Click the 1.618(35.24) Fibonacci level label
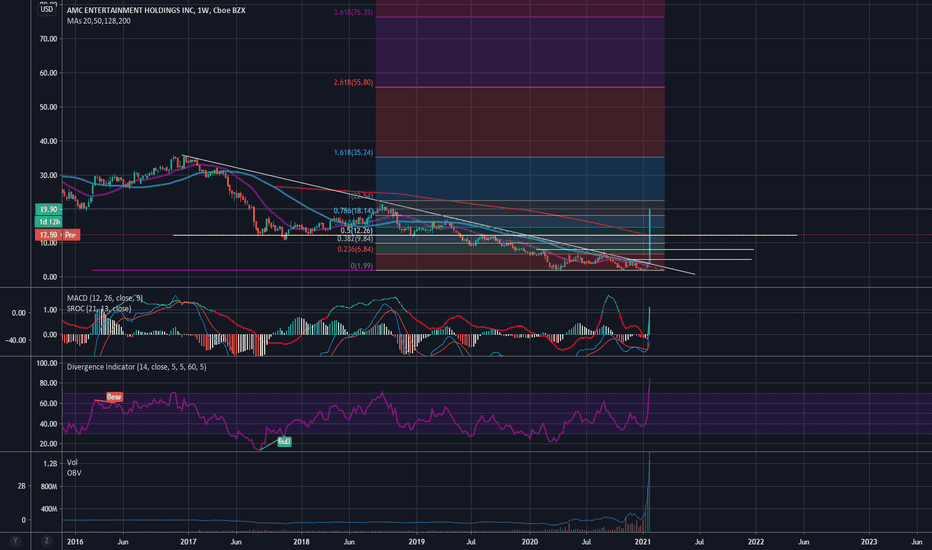 click(353, 152)
